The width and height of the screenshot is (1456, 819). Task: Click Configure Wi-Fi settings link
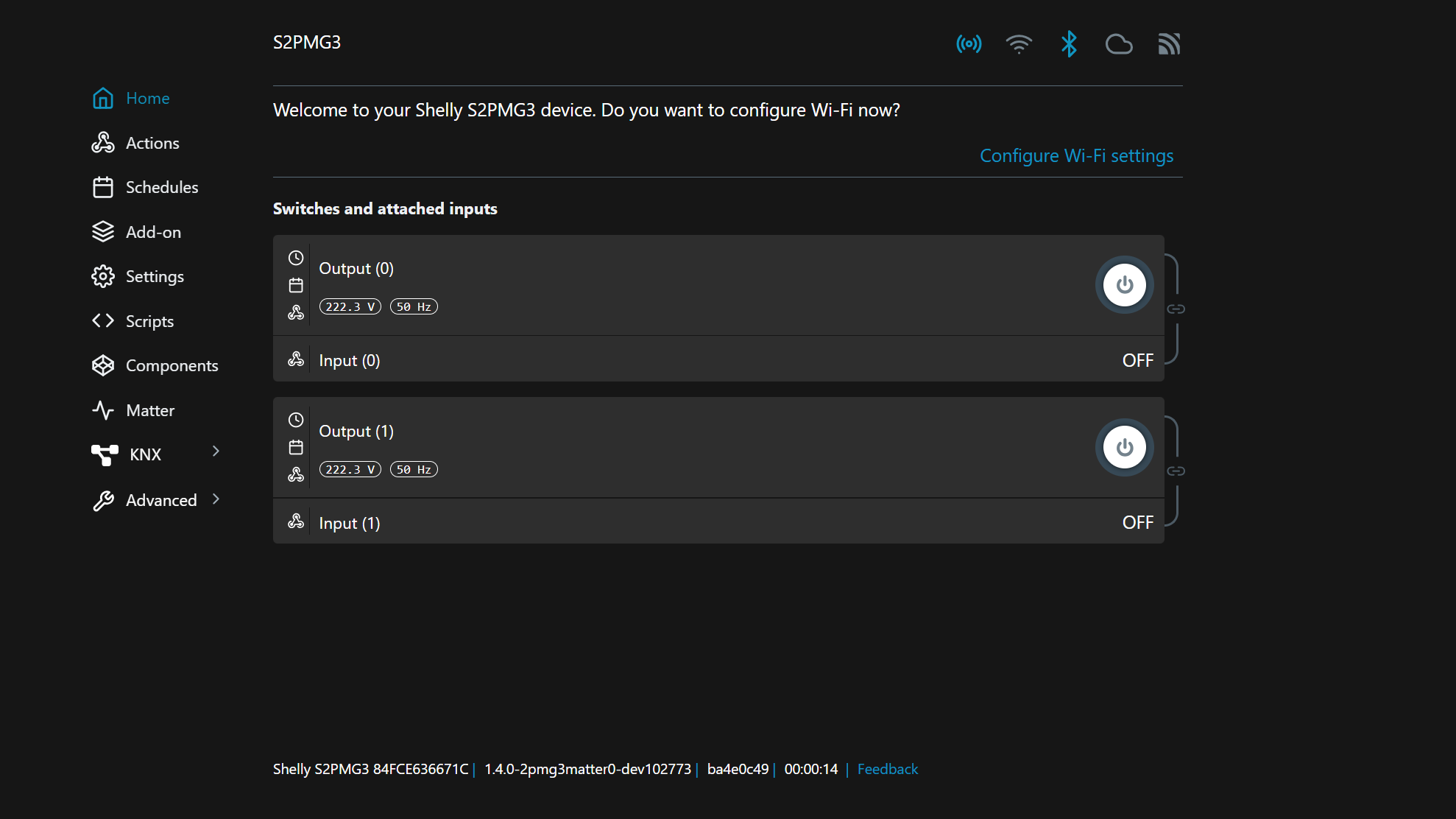click(1076, 156)
